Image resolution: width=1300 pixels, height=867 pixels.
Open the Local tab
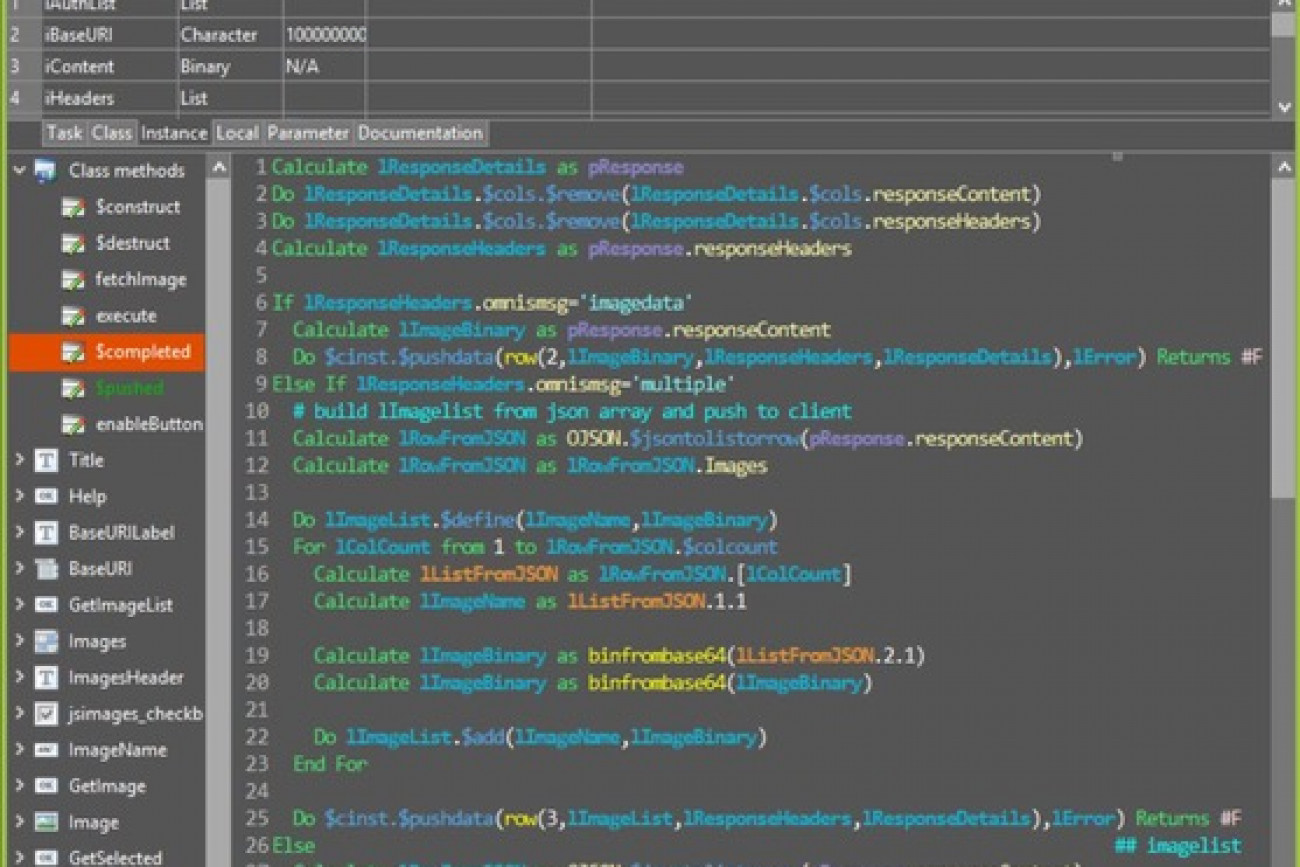point(238,132)
